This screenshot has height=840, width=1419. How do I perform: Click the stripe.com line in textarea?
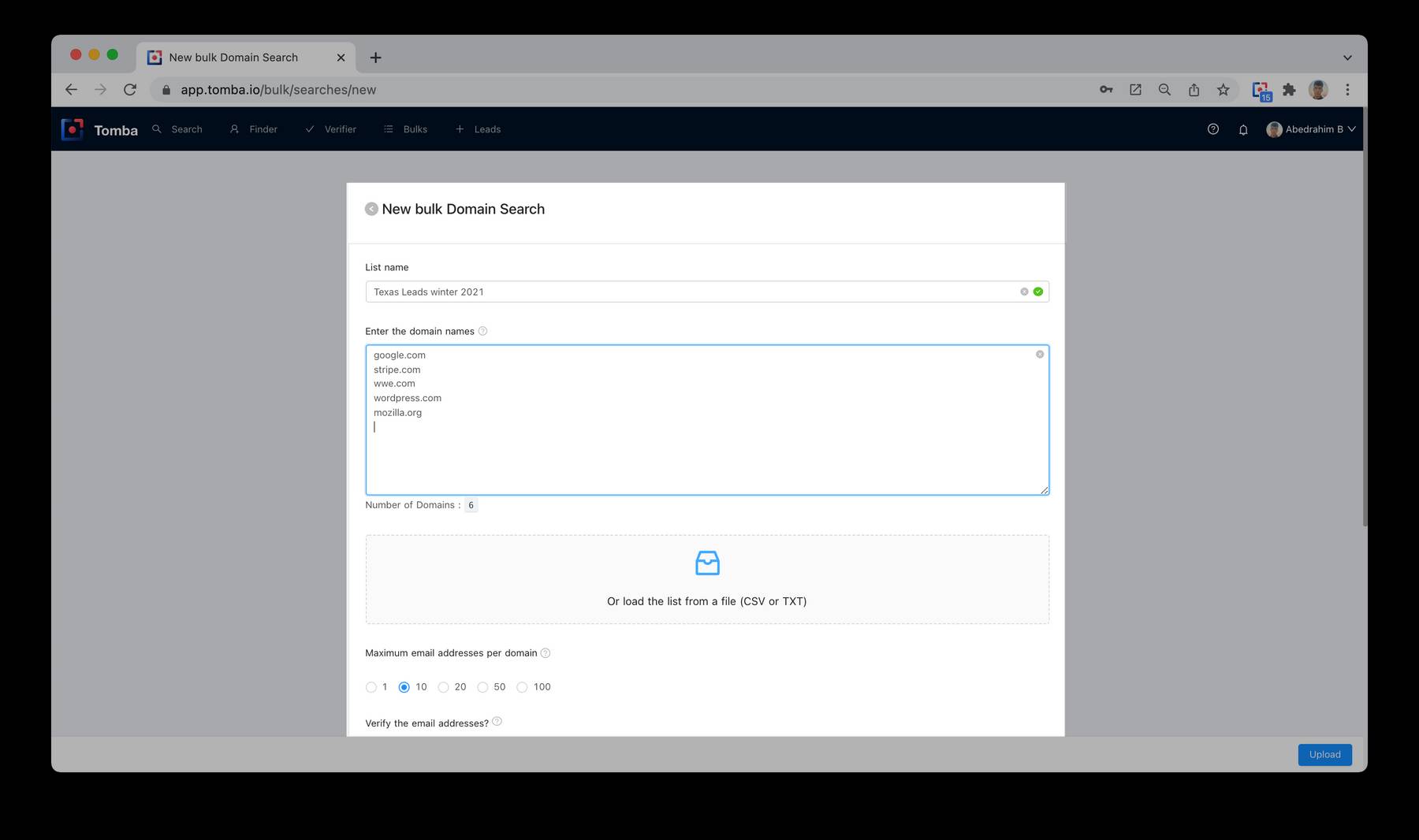[397, 370]
